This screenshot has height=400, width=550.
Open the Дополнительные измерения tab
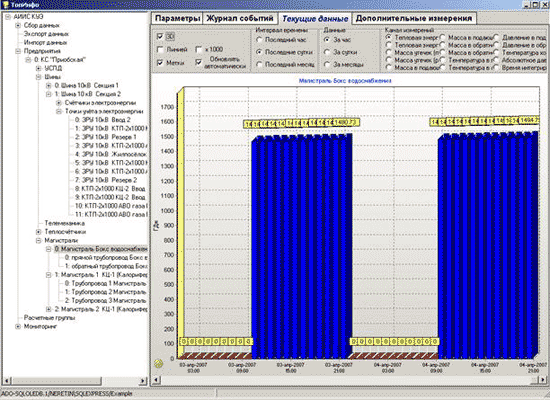414,18
